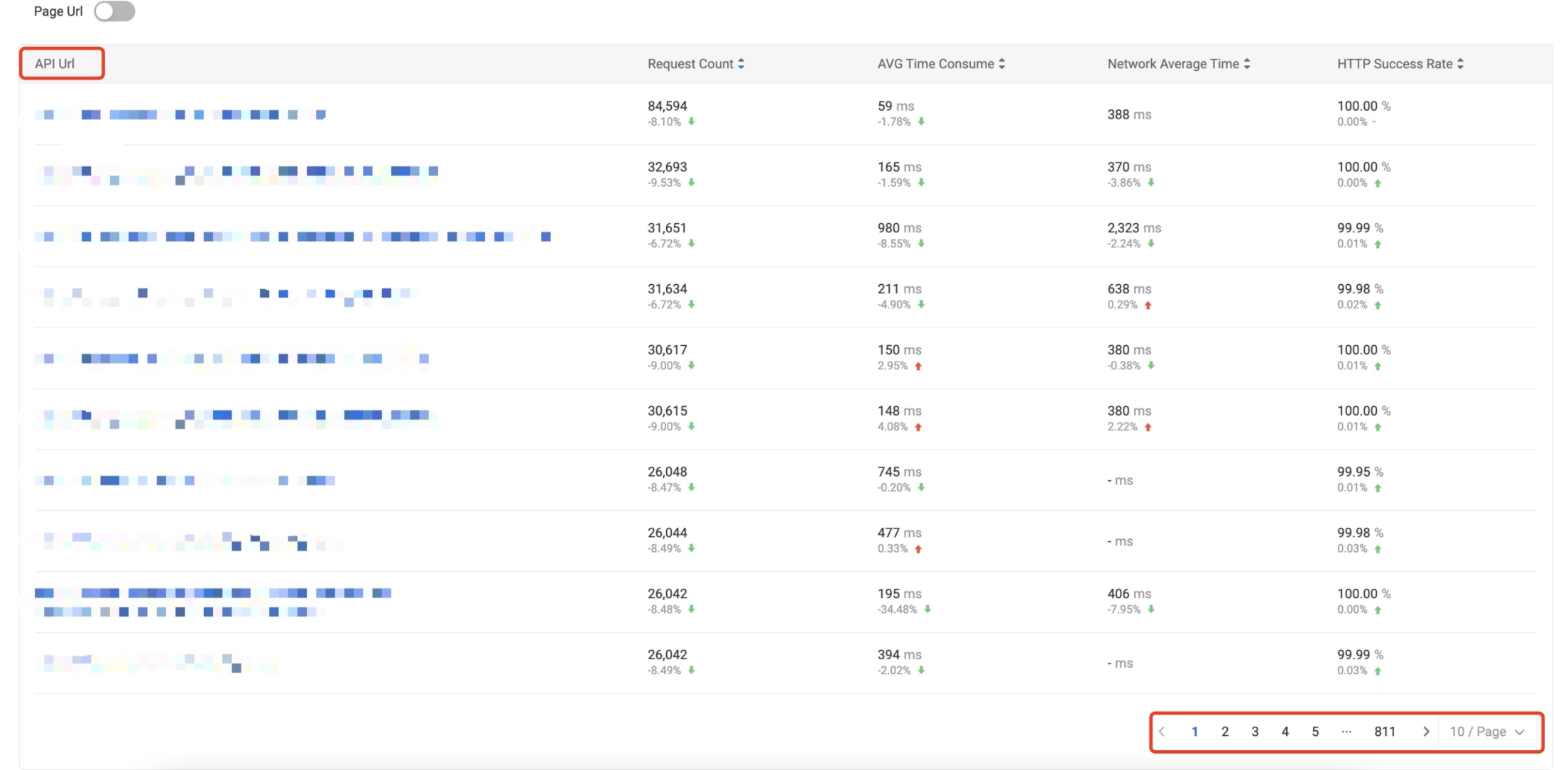Sort by Request Count column
The height and width of the screenshot is (770, 1568).
tap(741, 64)
